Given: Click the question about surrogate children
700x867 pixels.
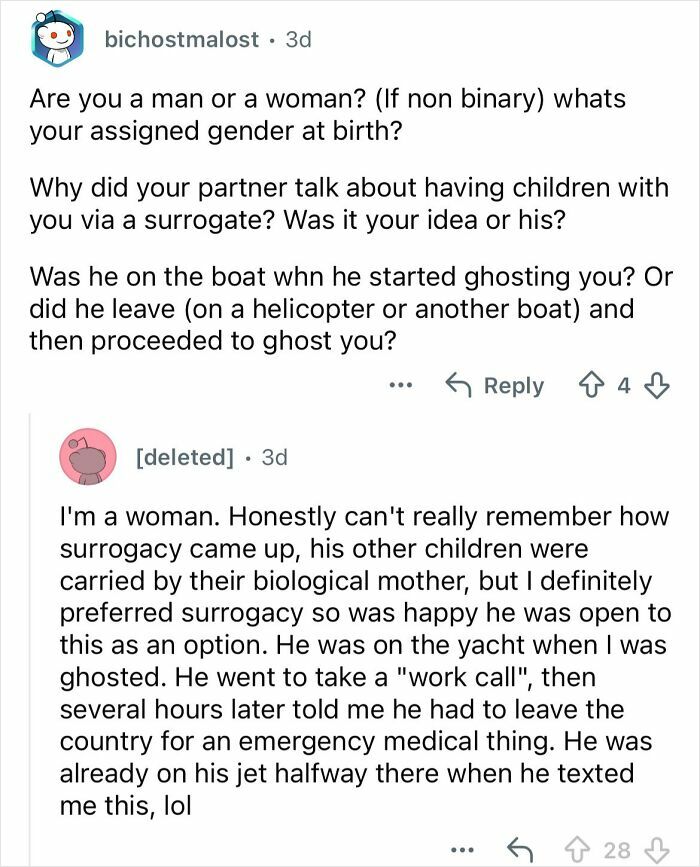Looking at the screenshot, I should click(x=348, y=199).
